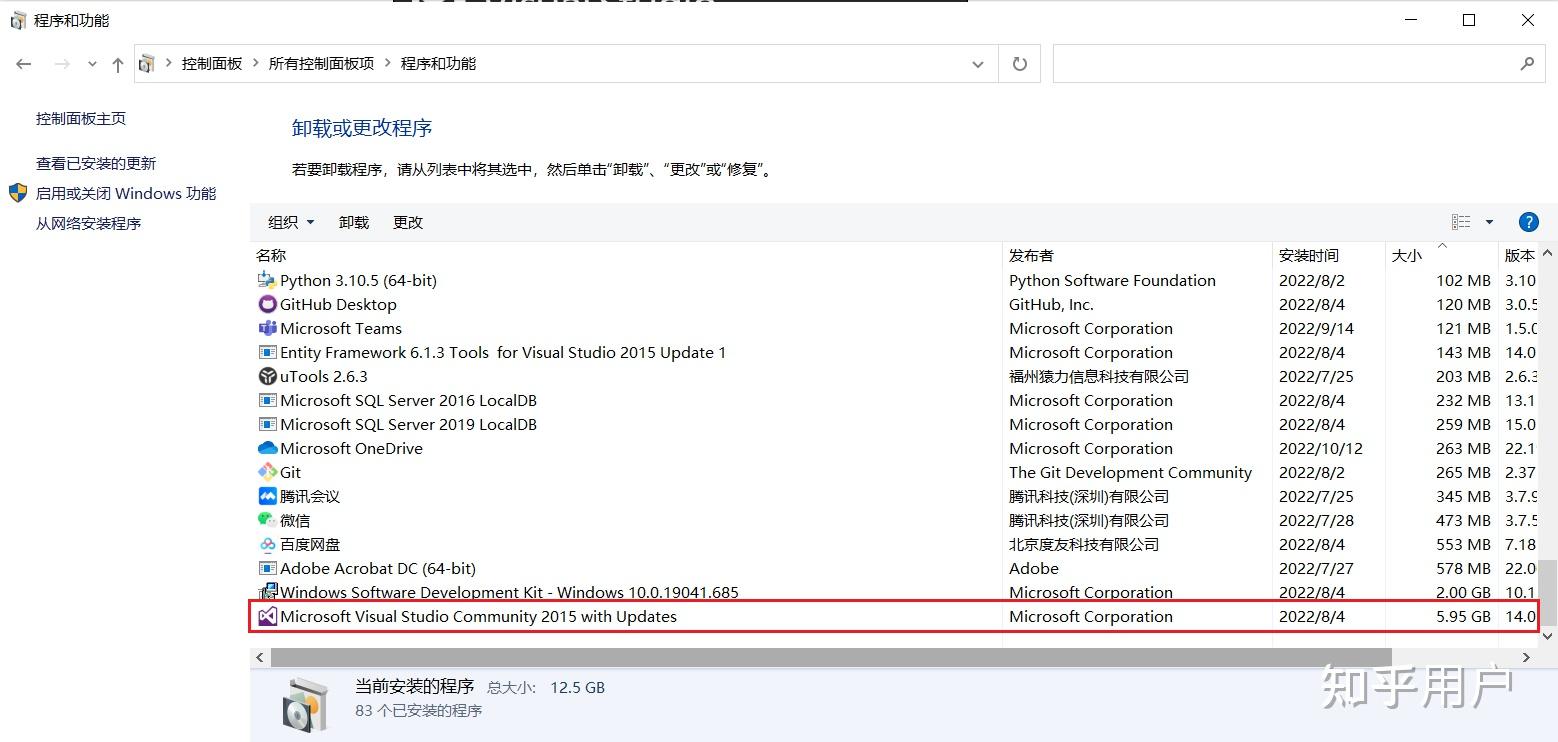Viewport: 1558px width, 742px height.
Task: Click the vertical scrollbar thumb
Action: [x=1548, y=592]
